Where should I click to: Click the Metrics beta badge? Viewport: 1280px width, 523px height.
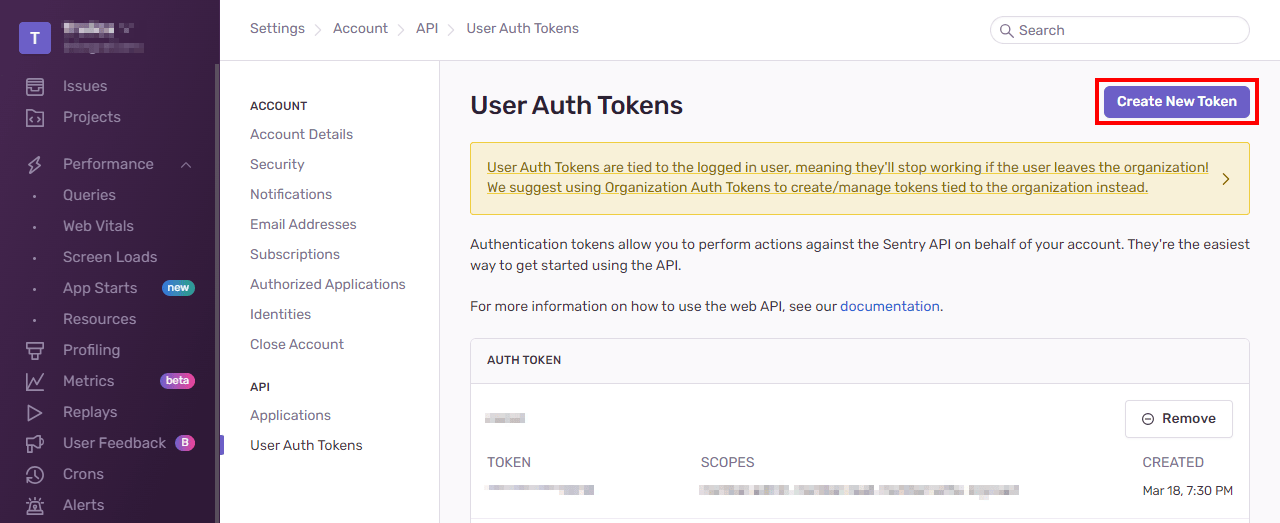click(x=177, y=381)
